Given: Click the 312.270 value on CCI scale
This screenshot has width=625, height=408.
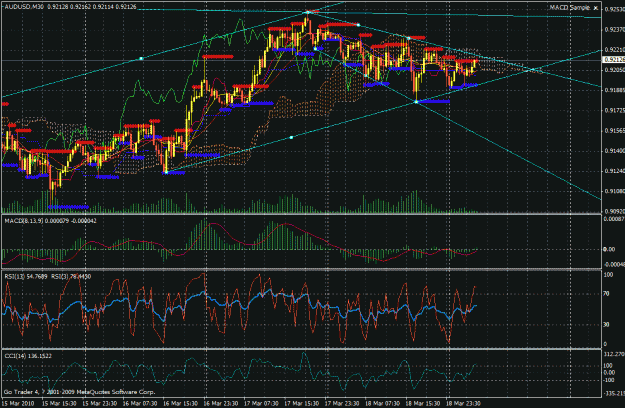Looking at the screenshot, I should (614, 354).
